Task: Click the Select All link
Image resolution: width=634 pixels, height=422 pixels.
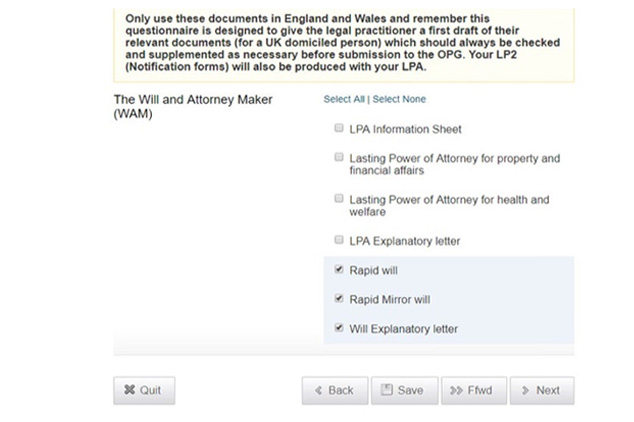Action: pos(344,100)
